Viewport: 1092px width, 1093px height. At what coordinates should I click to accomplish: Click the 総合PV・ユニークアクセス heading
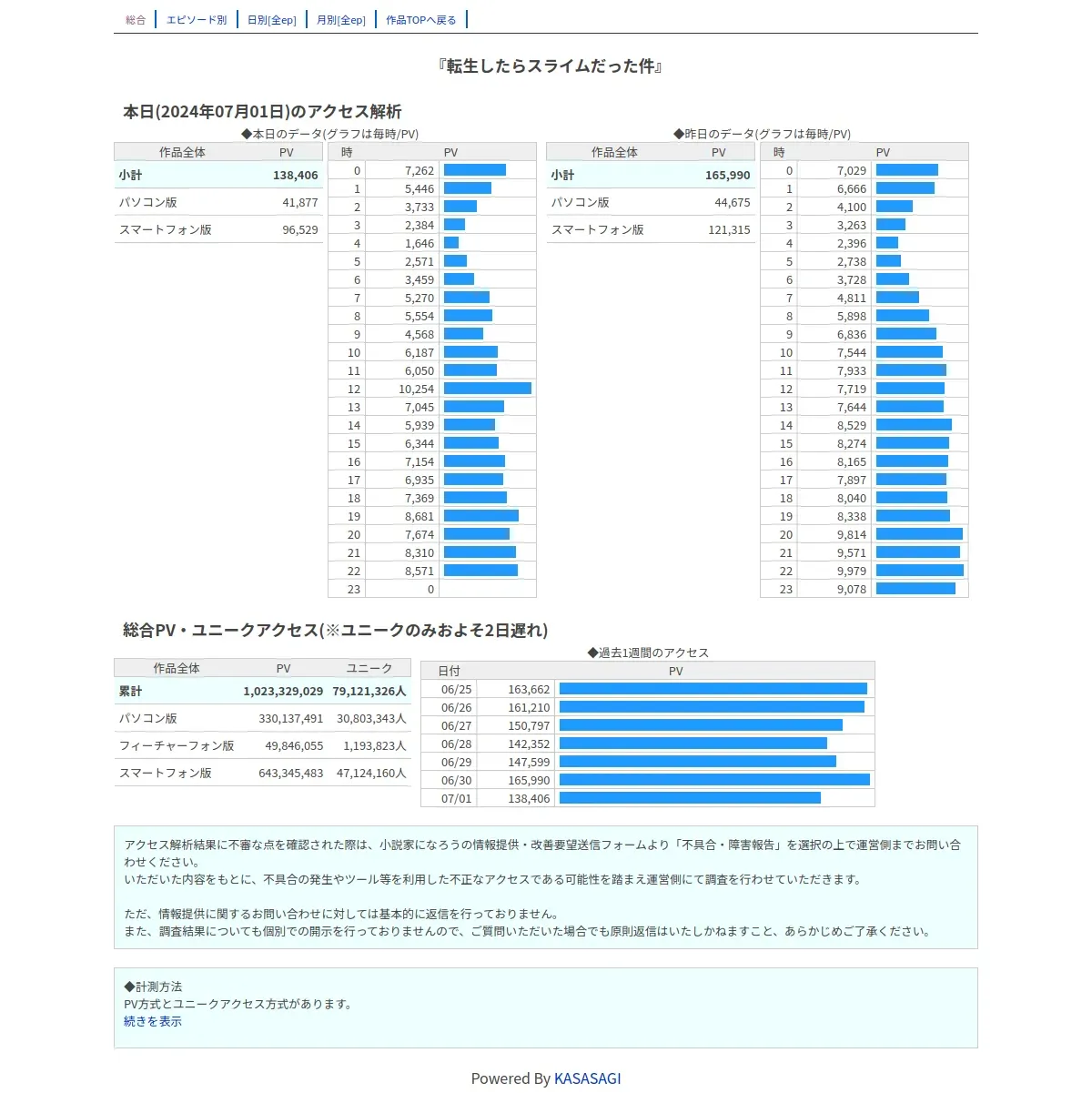coord(335,630)
